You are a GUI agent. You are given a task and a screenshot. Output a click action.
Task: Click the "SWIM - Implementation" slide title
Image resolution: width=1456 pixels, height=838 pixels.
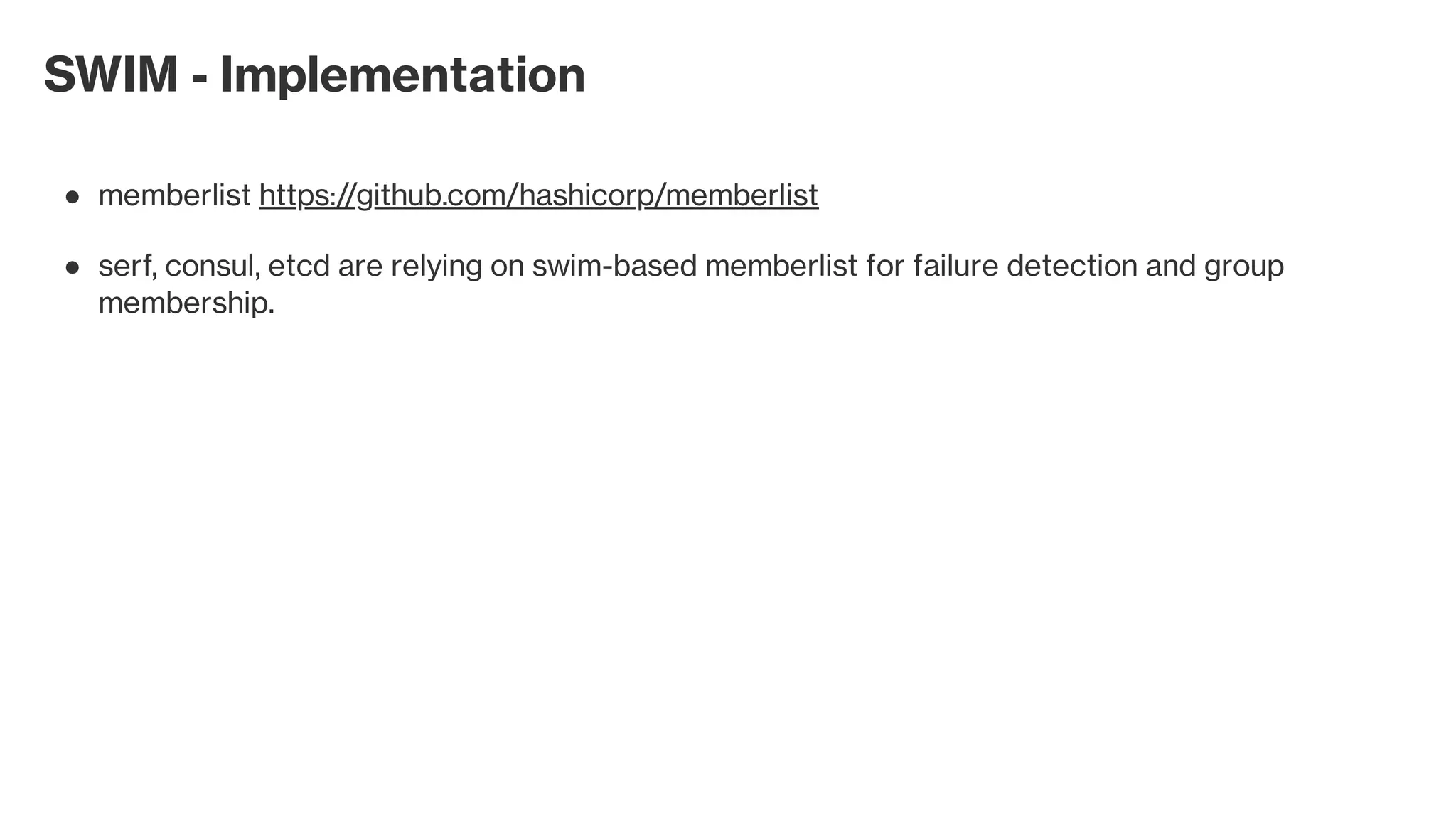pos(314,75)
